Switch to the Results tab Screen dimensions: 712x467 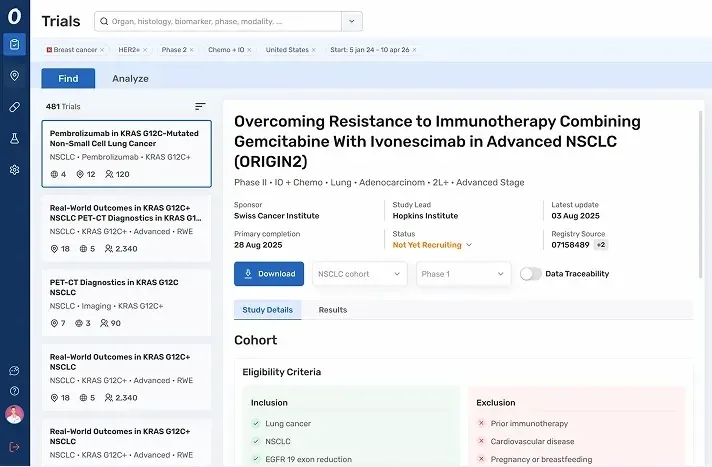click(x=332, y=310)
